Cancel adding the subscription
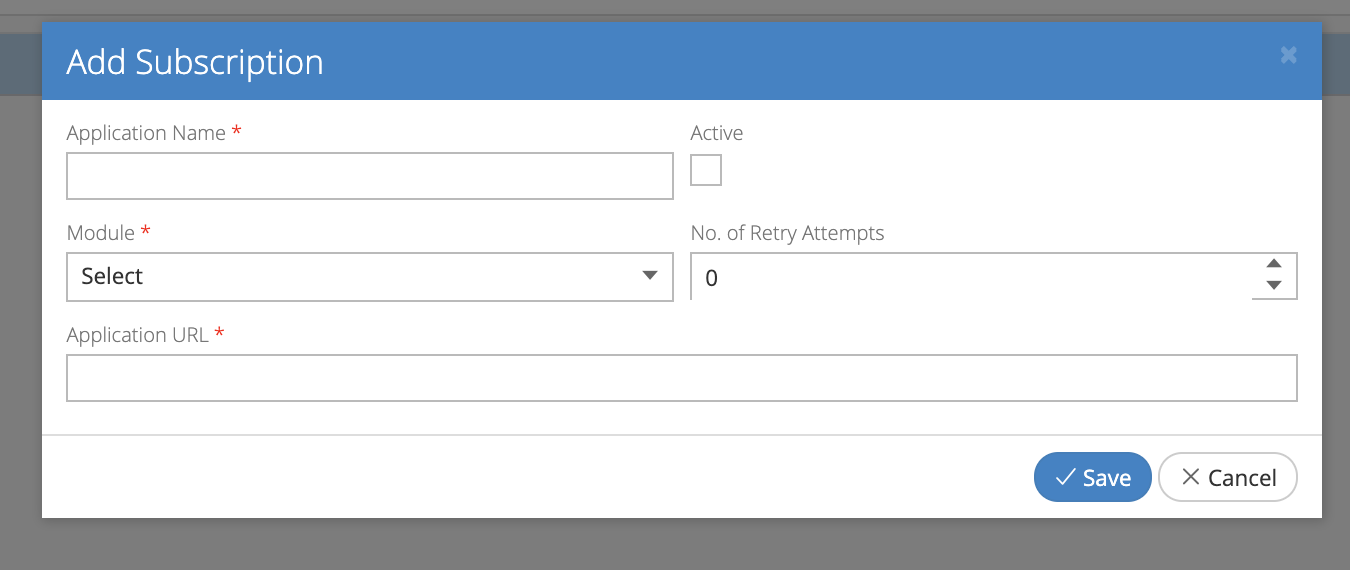1350x570 pixels. tap(1228, 477)
